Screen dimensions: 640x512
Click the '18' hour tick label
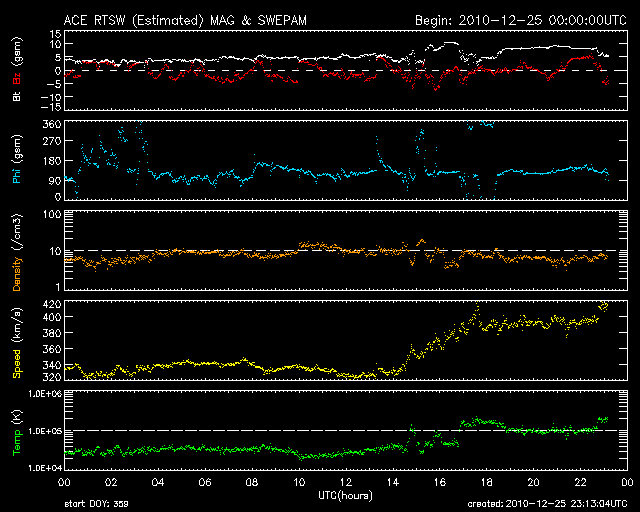click(487, 482)
